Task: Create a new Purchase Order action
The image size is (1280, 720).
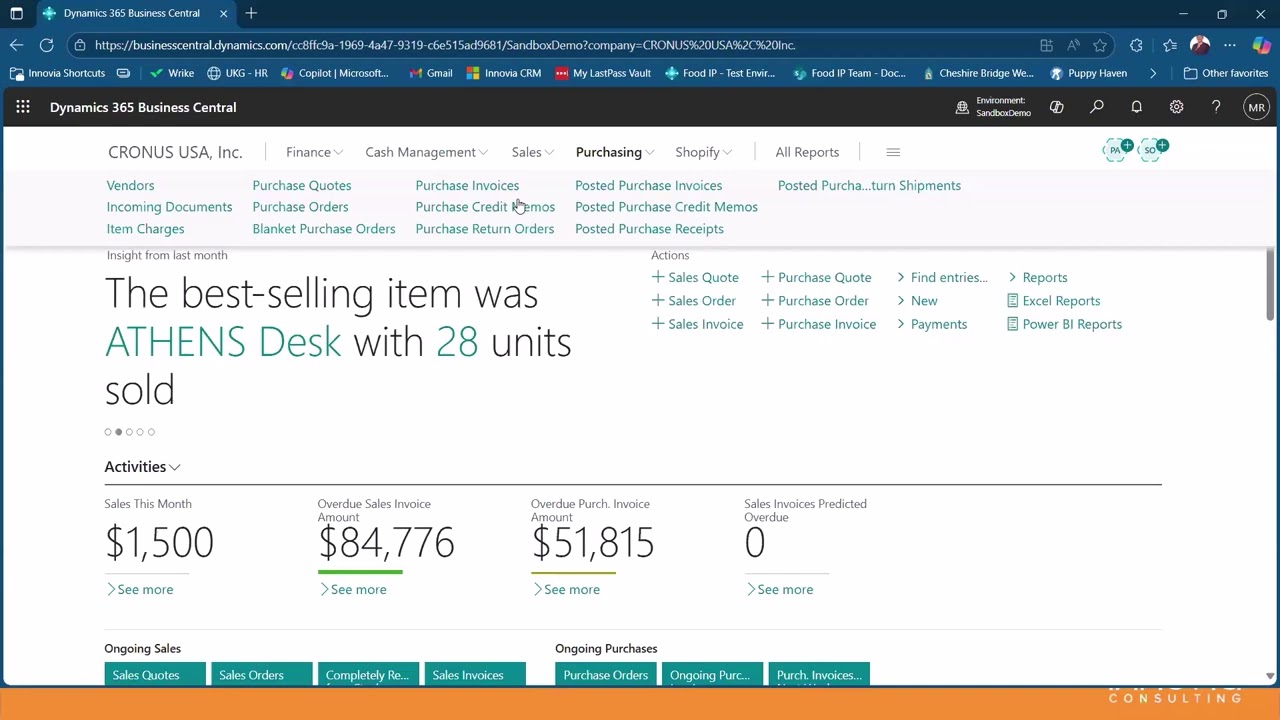Action: 815,301
